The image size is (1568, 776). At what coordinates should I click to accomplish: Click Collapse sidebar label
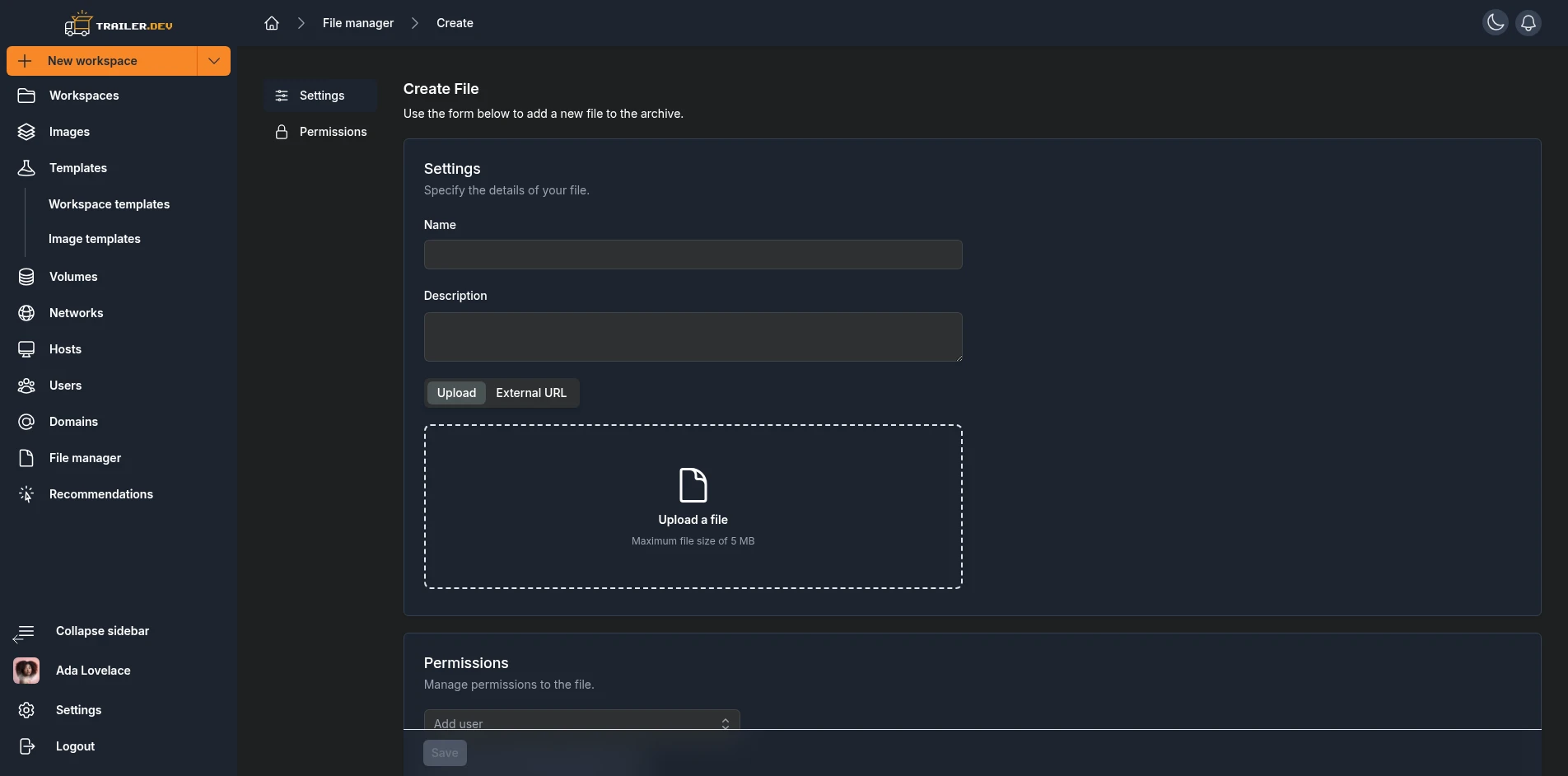(x=103, y=631)
